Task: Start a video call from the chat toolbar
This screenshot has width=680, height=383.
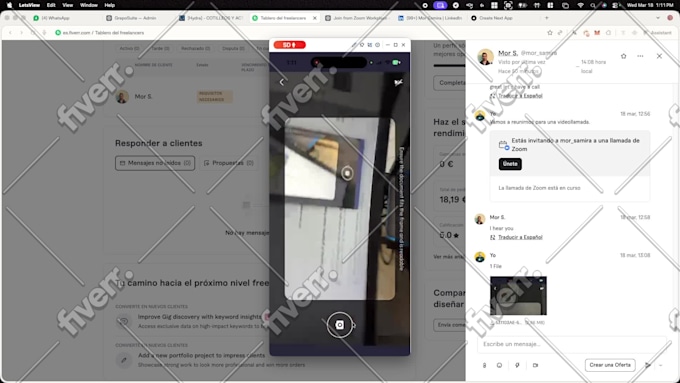Action: 536,365
